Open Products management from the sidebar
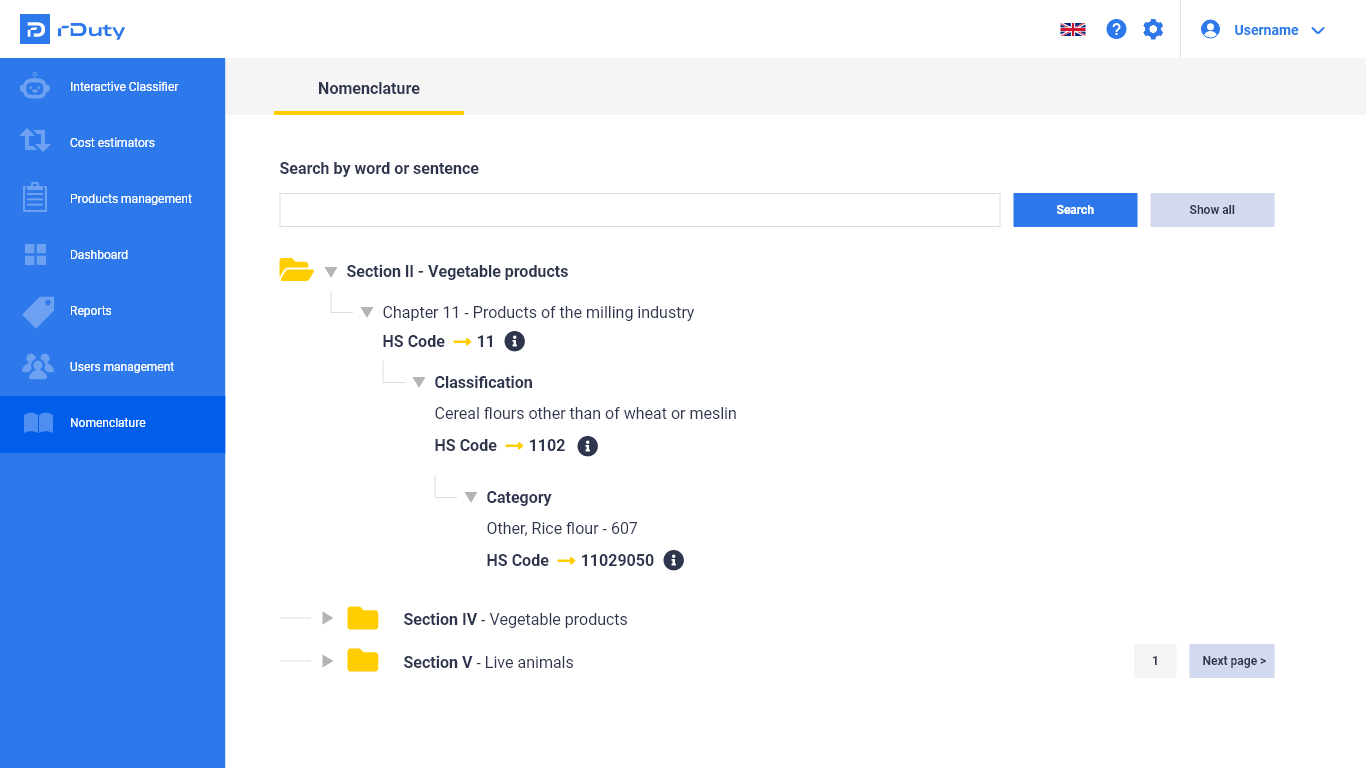 34,198
